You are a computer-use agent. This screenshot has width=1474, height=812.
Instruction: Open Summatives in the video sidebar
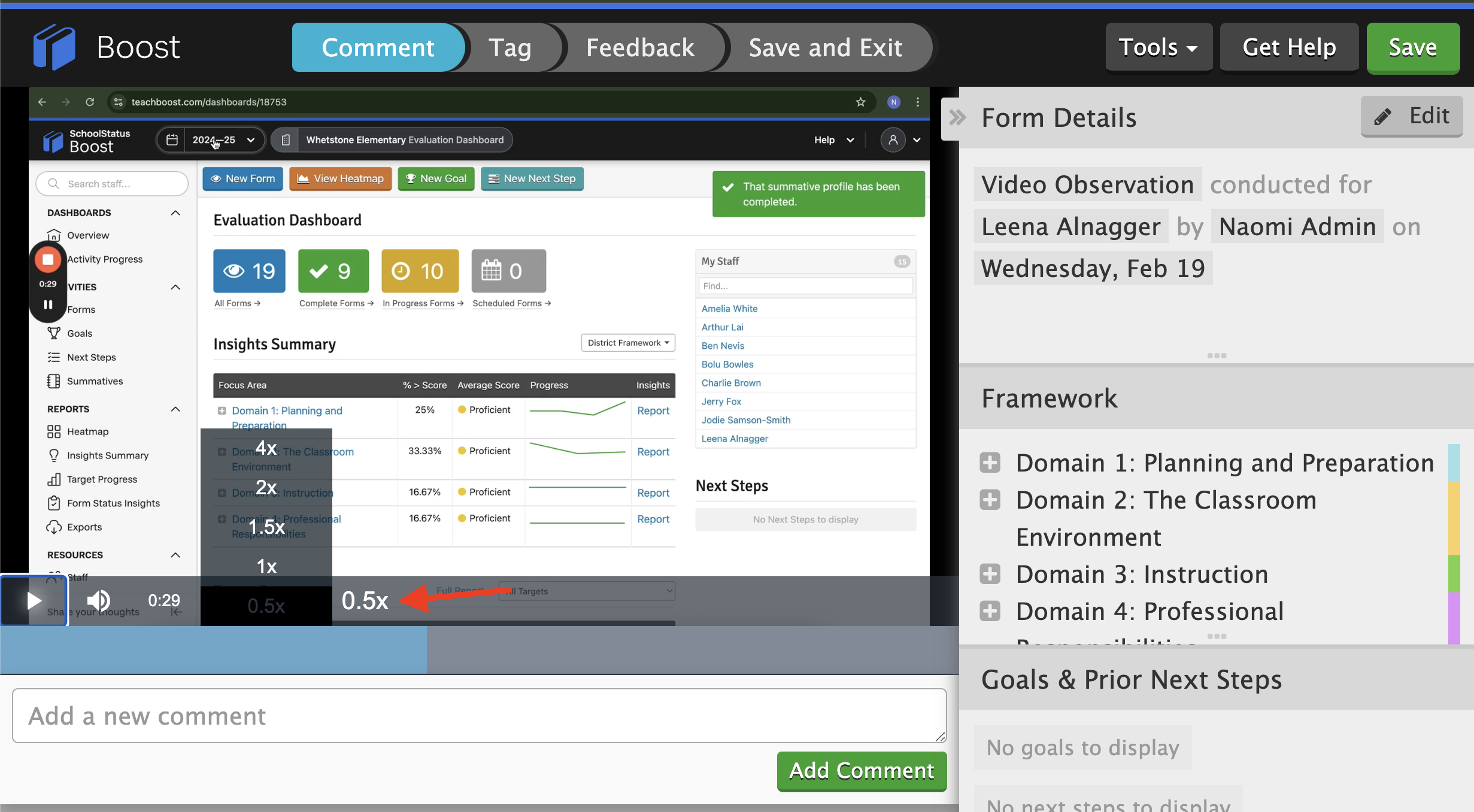(85, 381)
